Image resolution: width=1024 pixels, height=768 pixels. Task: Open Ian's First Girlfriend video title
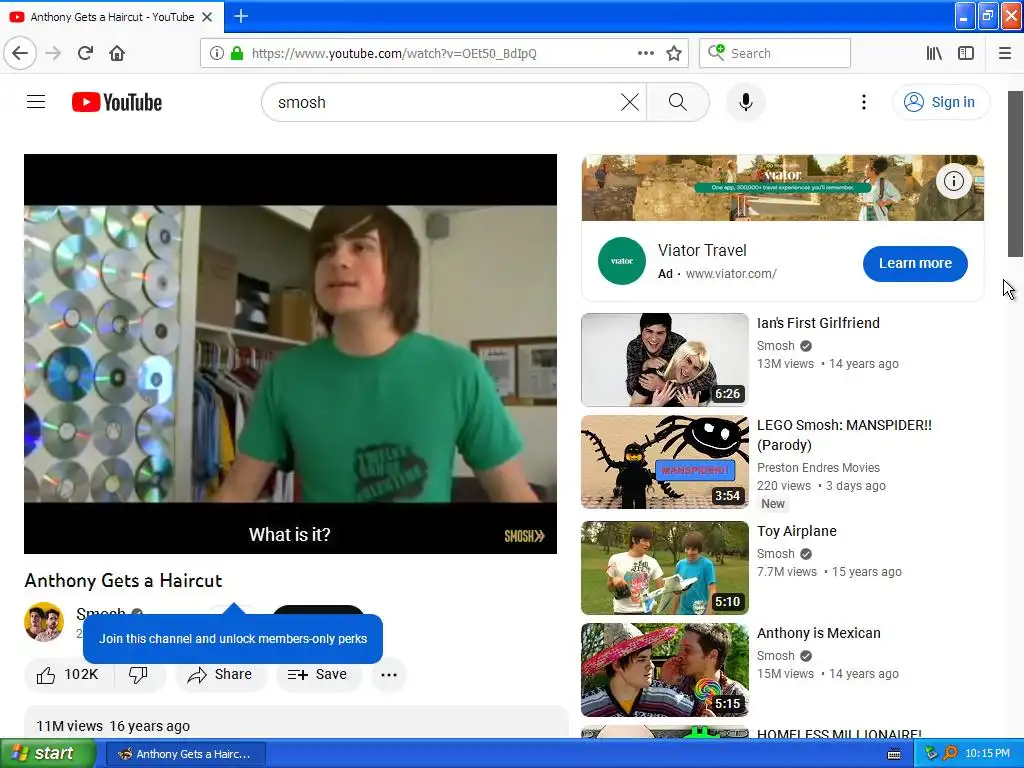coord(818,323)
